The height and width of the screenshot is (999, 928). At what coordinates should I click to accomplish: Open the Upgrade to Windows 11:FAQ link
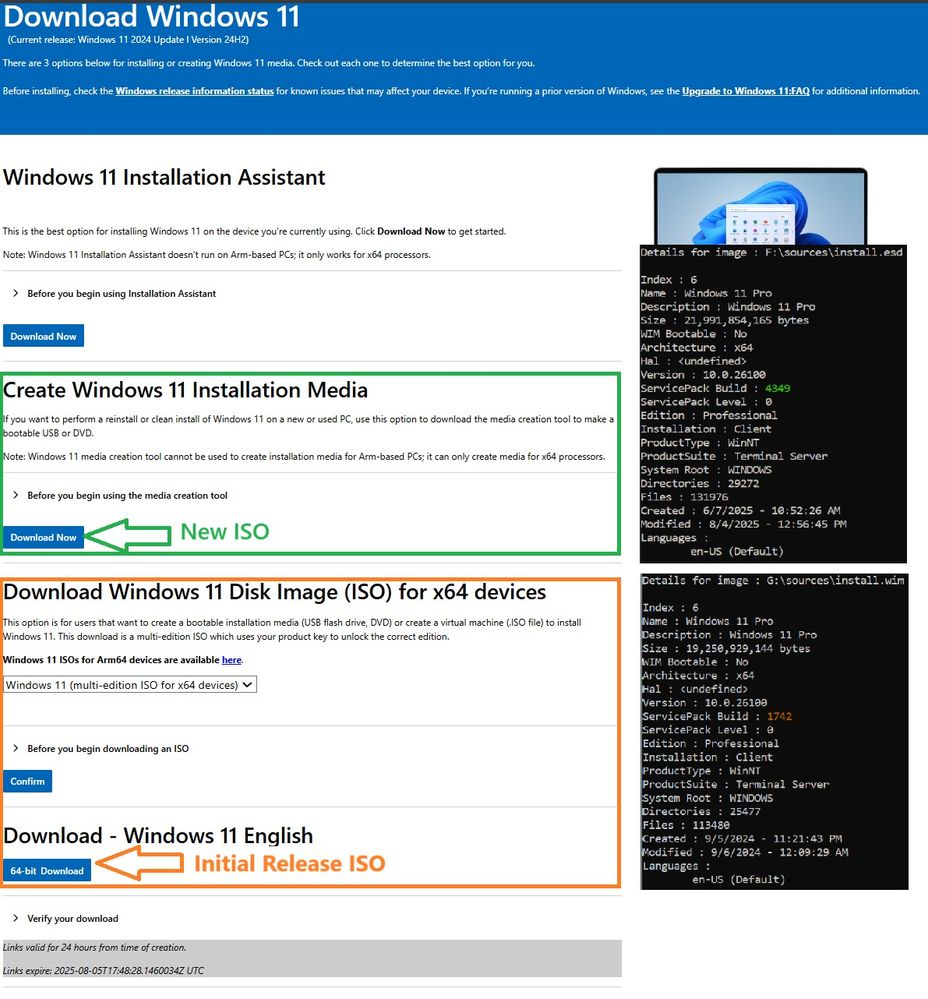tap(745, 91)
